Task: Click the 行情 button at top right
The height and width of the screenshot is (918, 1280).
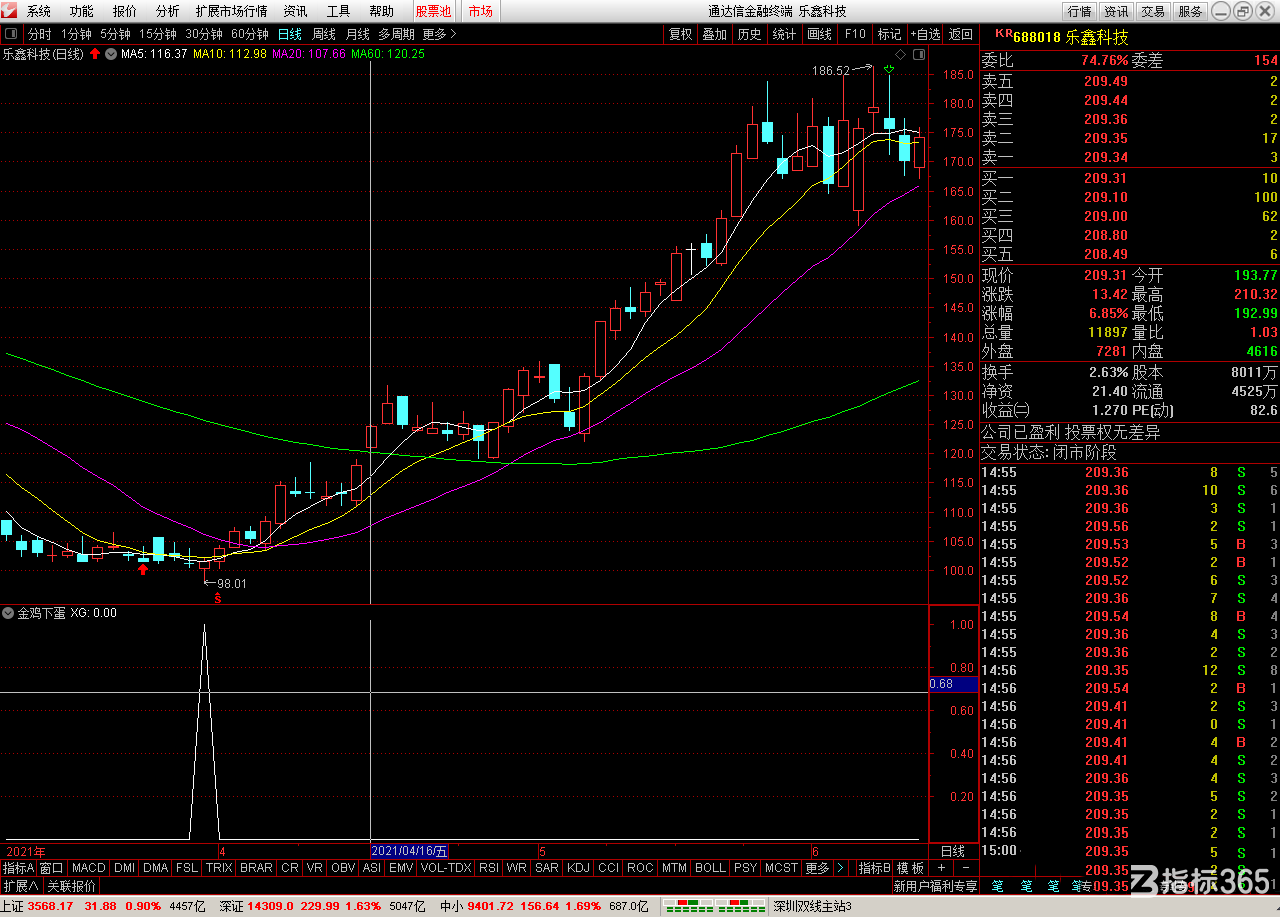Action: pos(1079,11)
